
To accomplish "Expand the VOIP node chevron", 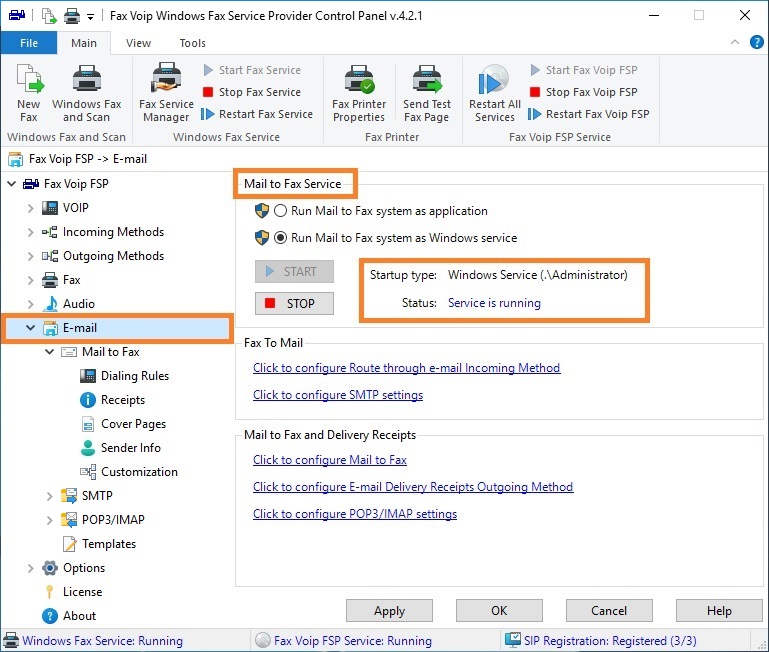I will 30,208.
